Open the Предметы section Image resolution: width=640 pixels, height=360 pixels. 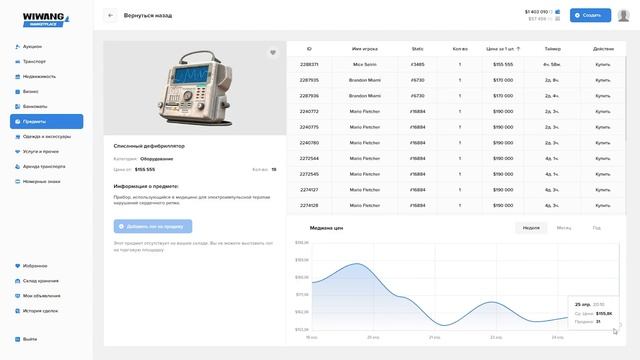click(47, 122)
